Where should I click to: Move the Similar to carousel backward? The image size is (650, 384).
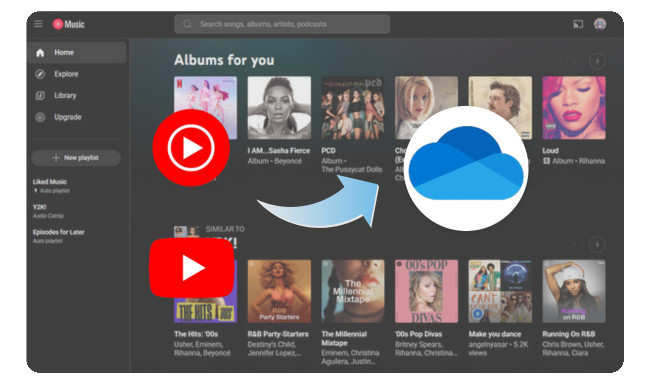point(574,245)
